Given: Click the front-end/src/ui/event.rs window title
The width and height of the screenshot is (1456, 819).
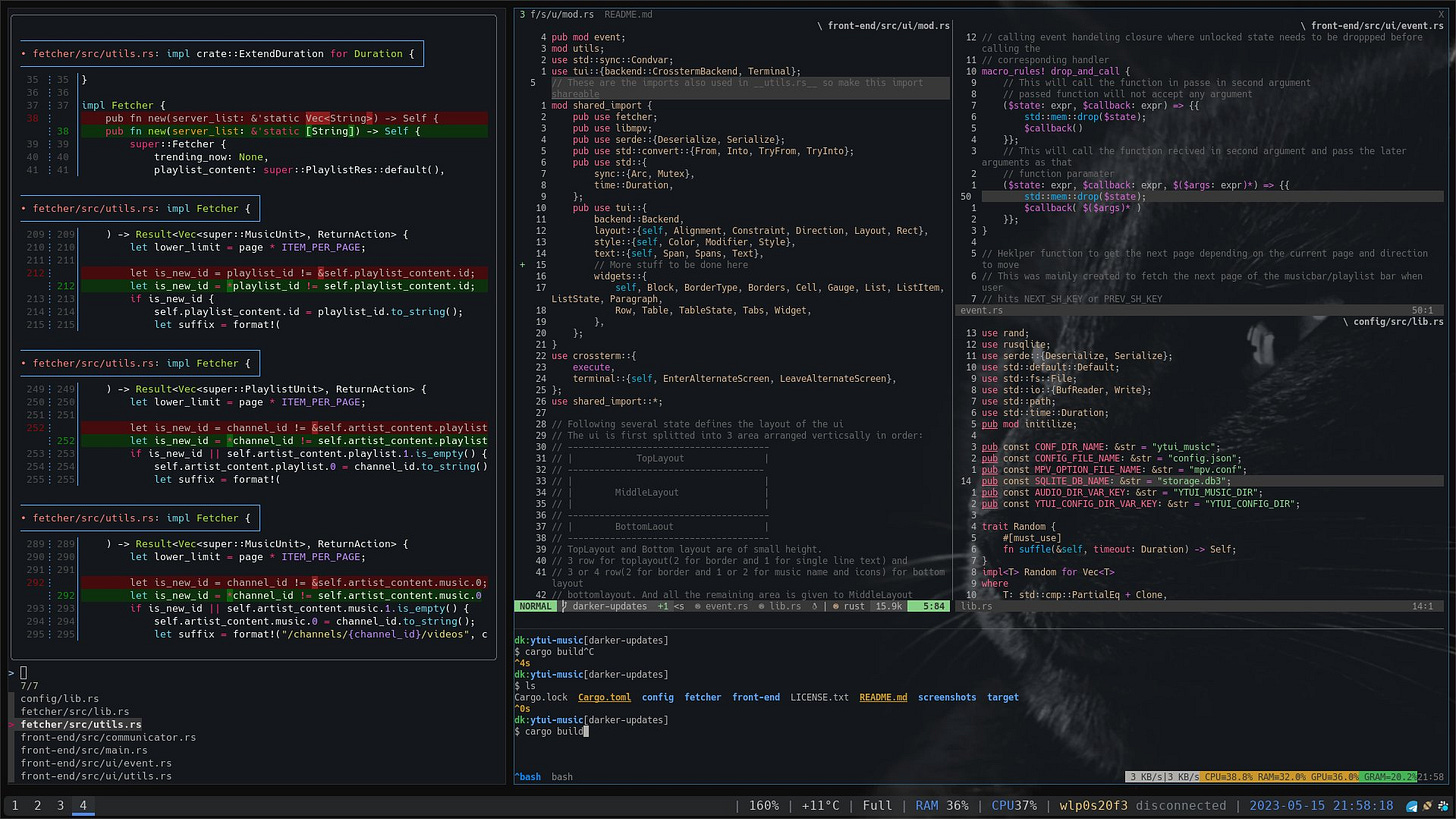Looking at the screenshot, I should pos(1372,26).
